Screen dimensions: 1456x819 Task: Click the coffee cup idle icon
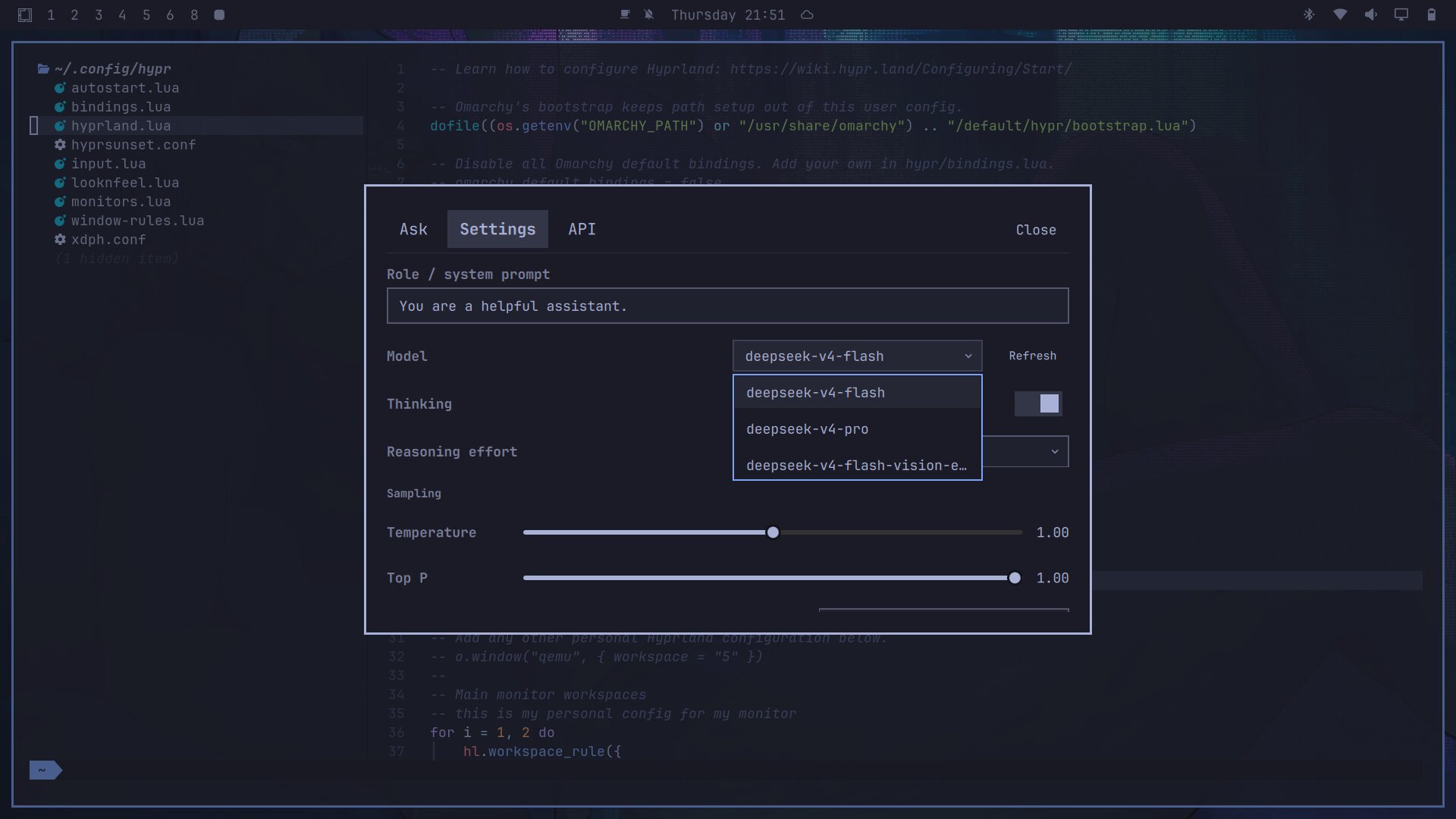(625, 14)
